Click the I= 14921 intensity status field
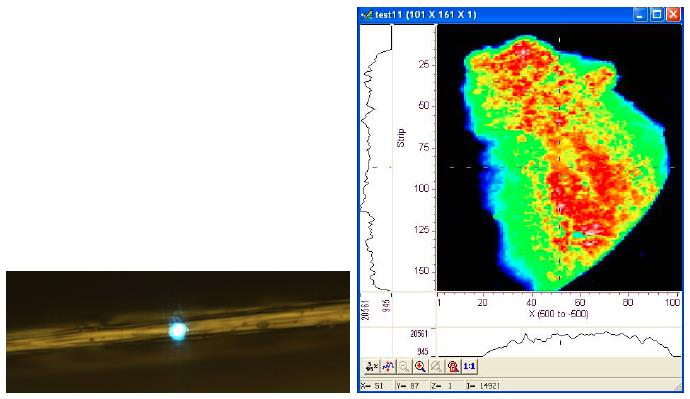This screenshot has height=399, width=690. pyautogui.click(x=483, y=386)
